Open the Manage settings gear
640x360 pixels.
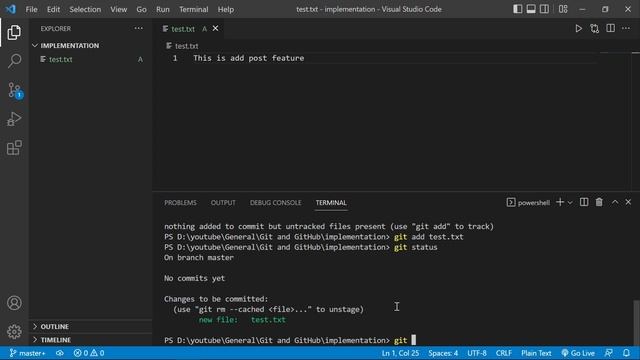pos(14,331)
